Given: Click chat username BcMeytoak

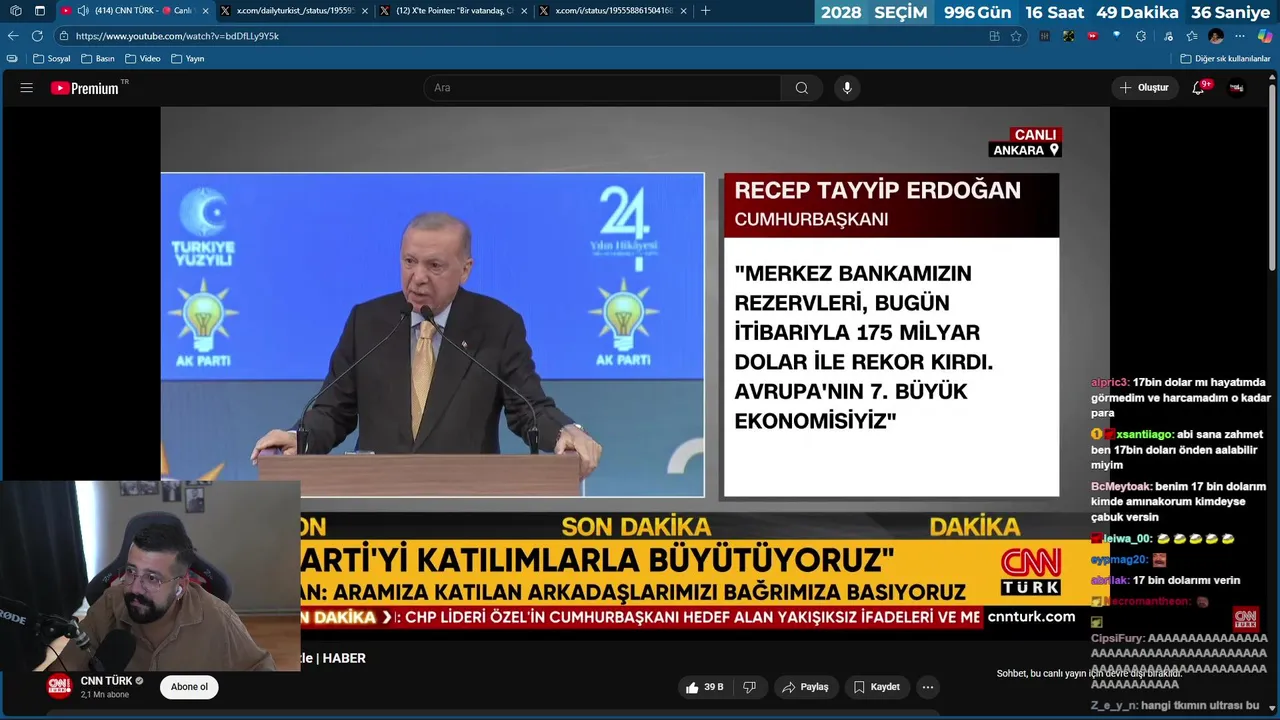Looking at the screenshot, I should 1122,486.
